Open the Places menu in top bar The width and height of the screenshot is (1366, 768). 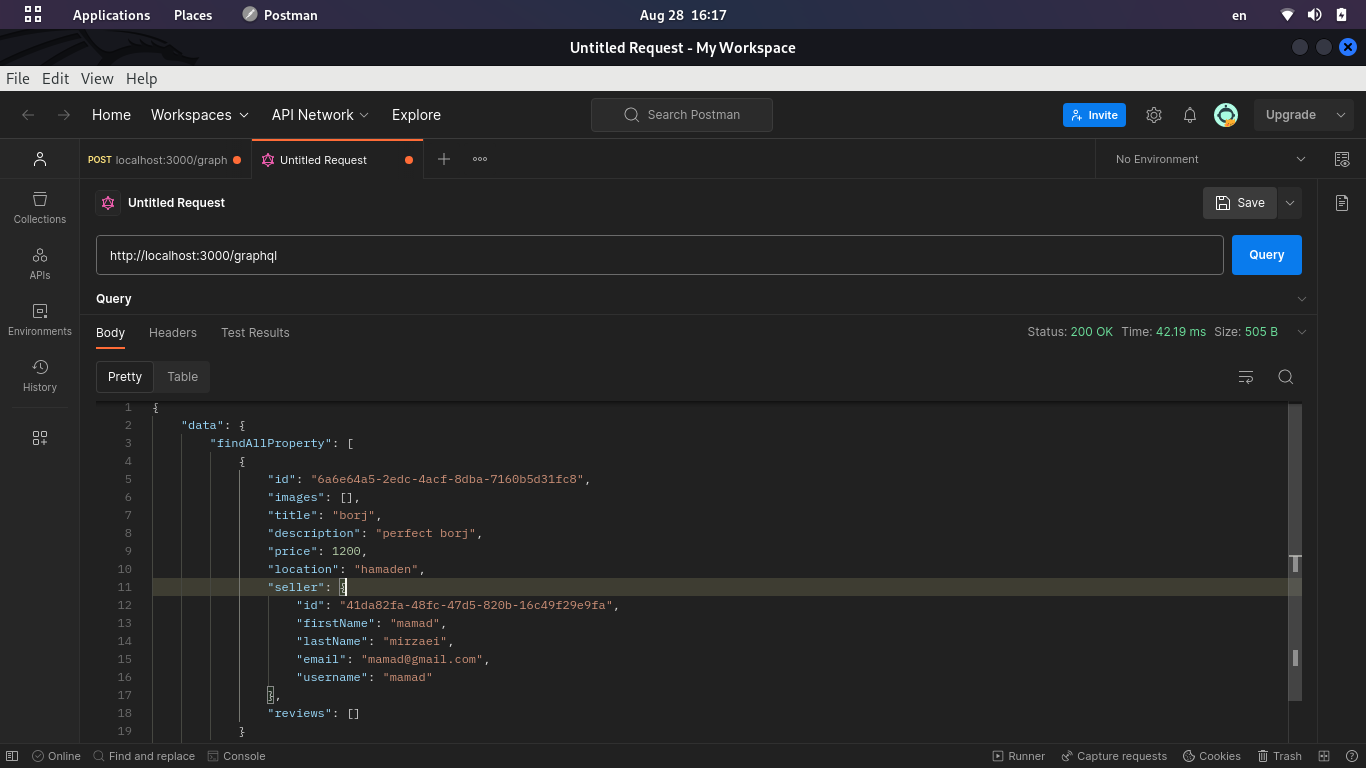pos(193,15)
